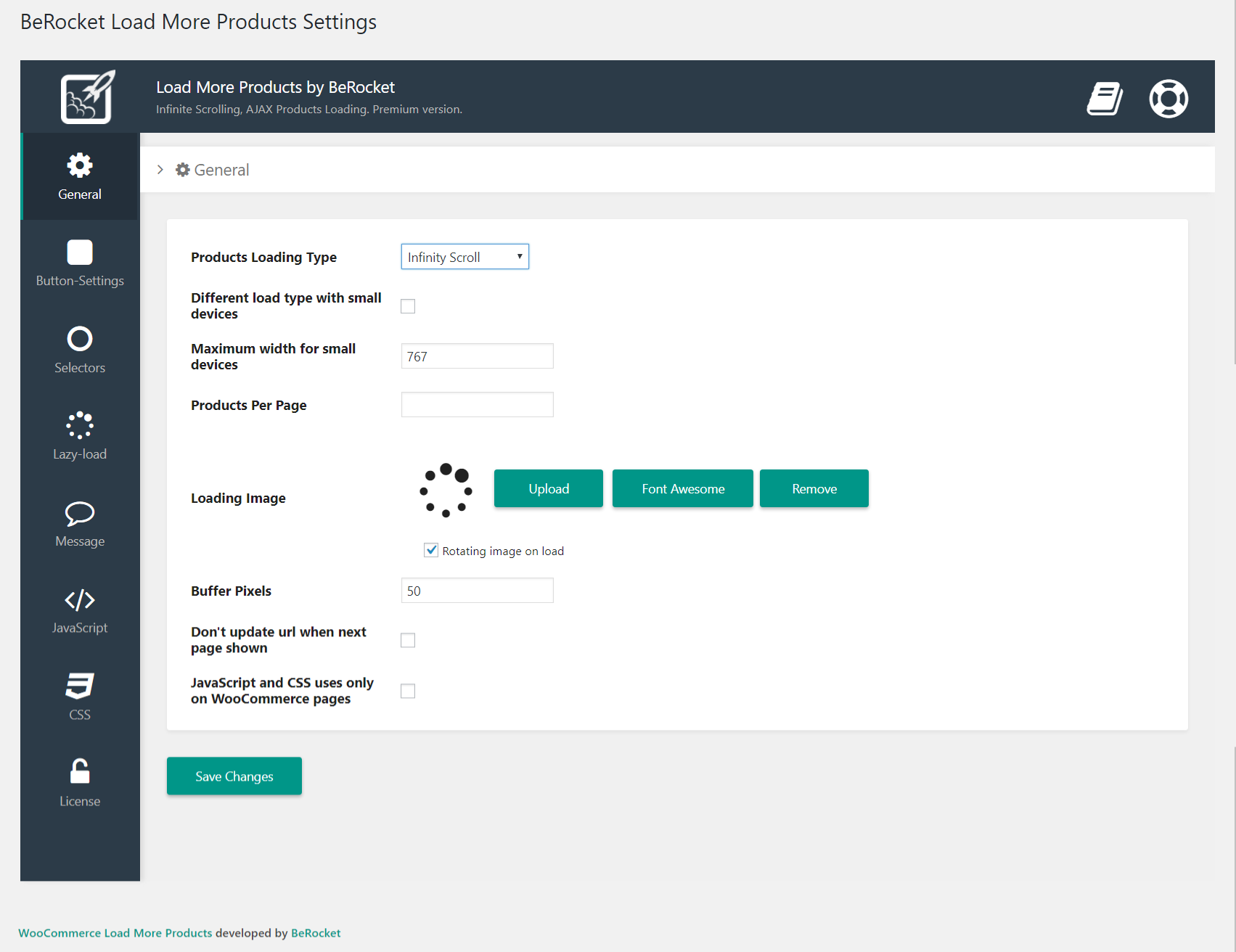This screenshot has width=1236, height=952.
Task: Click the General breadcrumb gear icon
Action: [x=183, y=170]
